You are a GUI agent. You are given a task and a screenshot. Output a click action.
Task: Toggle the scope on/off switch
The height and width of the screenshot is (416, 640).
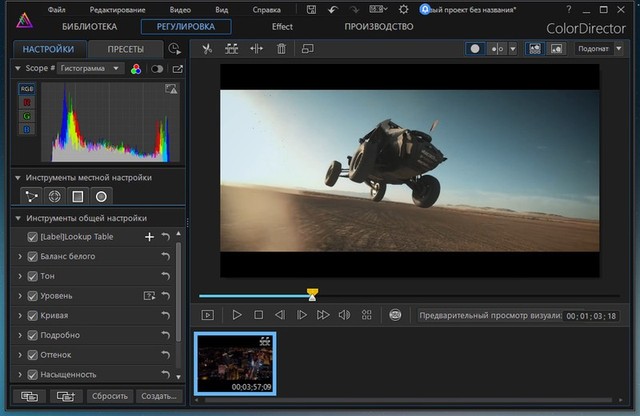pos(156,69)
